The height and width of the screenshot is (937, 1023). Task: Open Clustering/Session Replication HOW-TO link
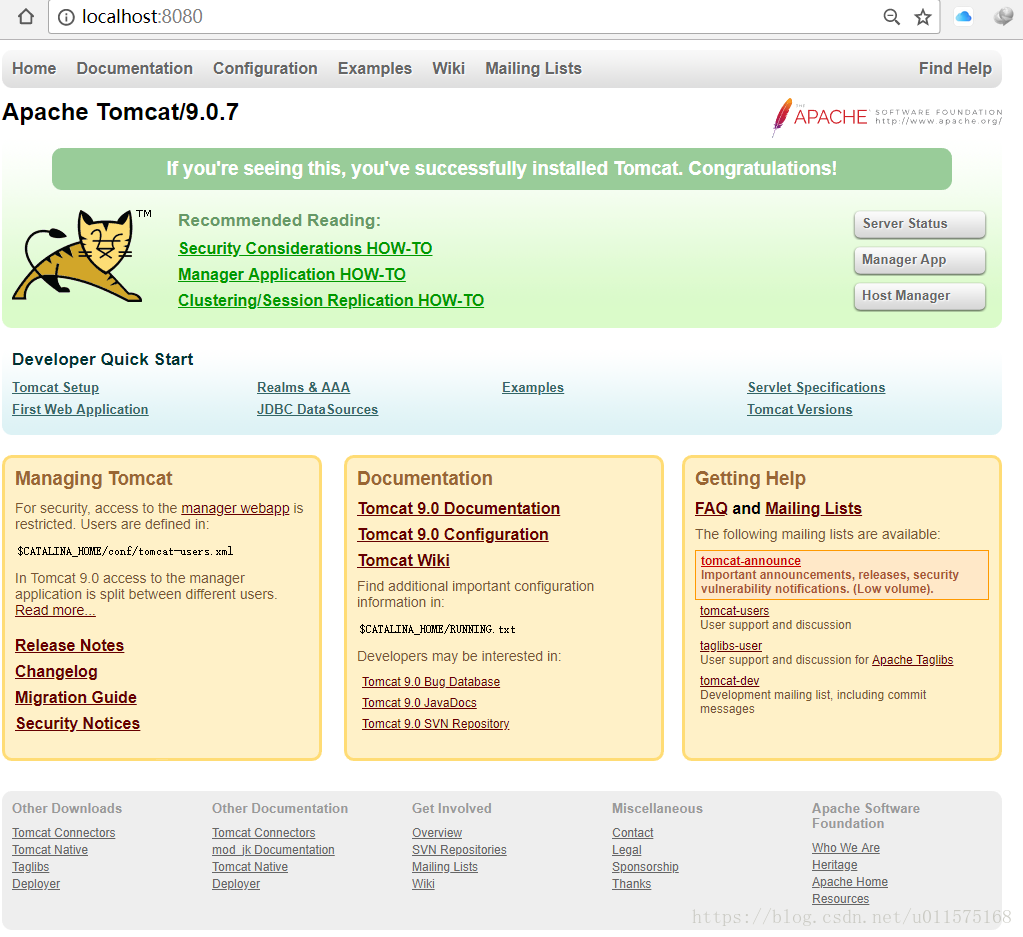coord(331,301)
